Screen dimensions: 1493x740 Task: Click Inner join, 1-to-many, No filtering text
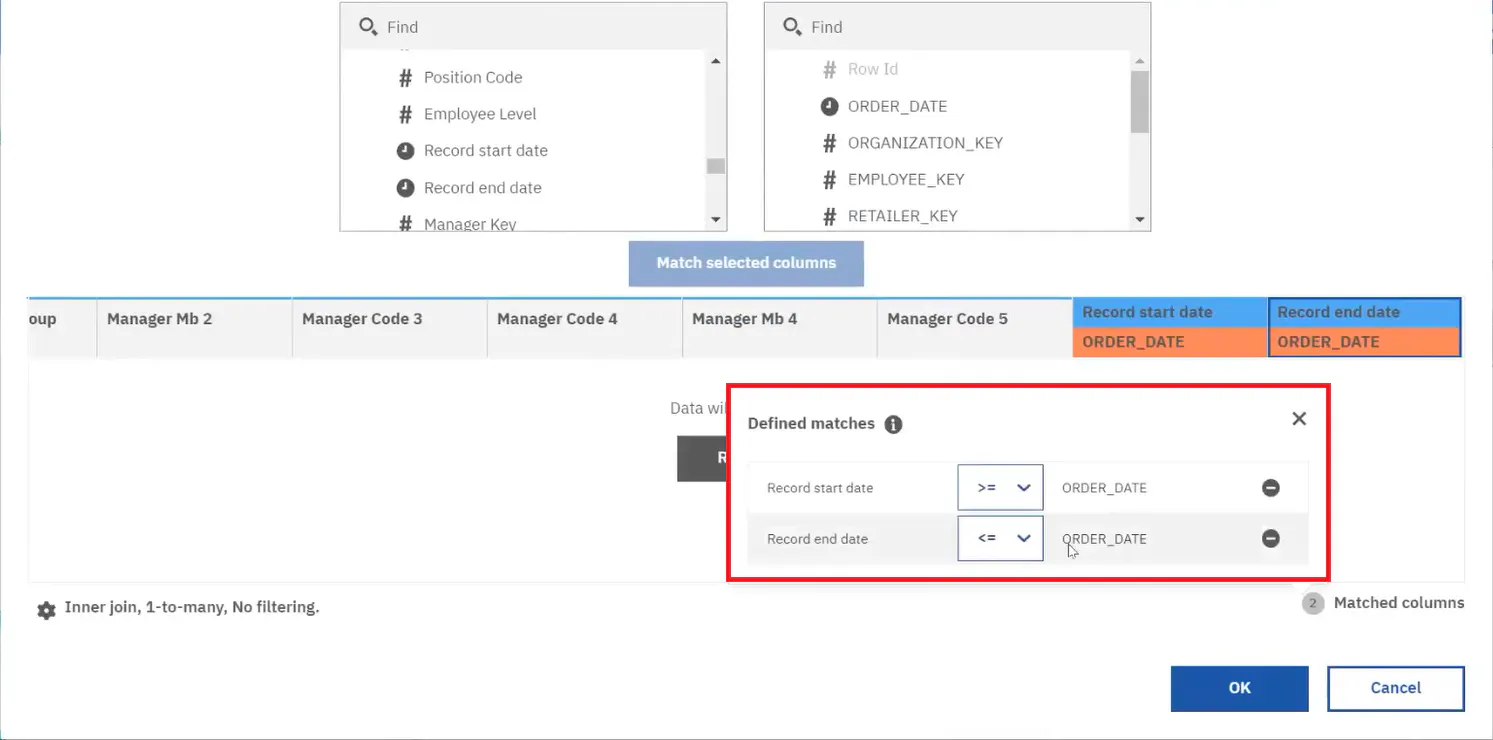point(192,607)
